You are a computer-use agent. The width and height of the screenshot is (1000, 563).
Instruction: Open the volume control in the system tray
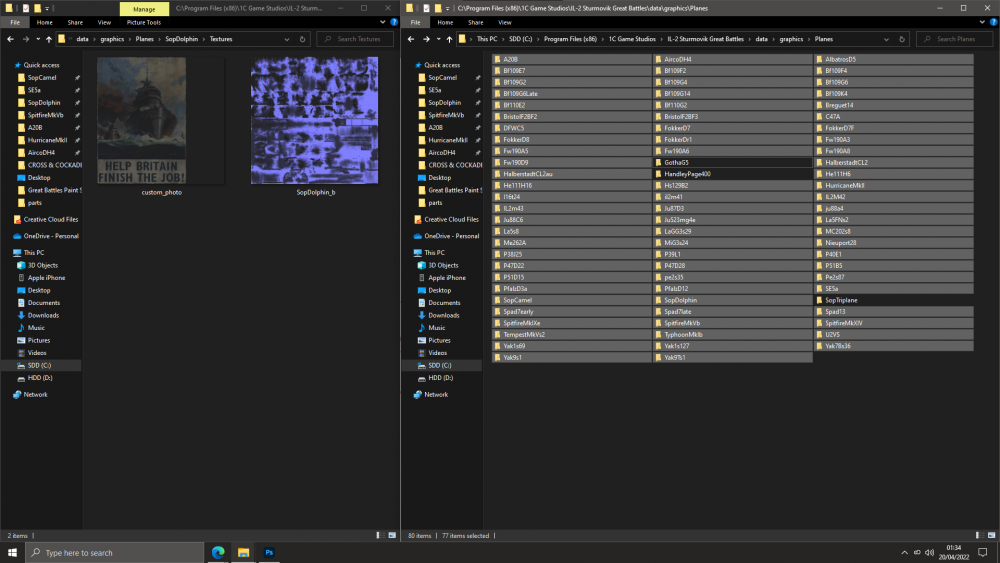(x=932, y=552)
